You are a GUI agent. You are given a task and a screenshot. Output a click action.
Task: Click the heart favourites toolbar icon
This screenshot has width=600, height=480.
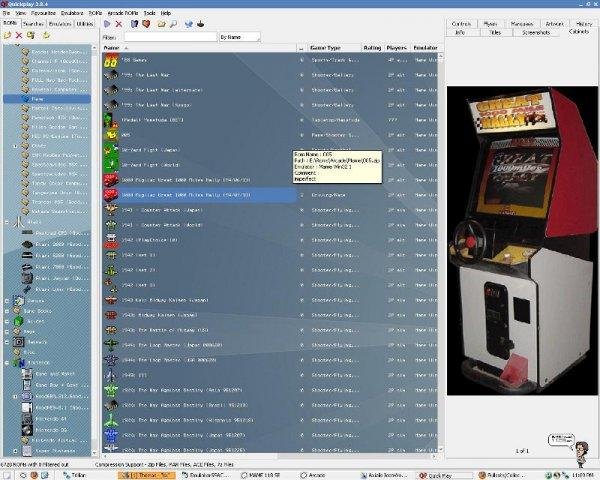click(x=146, y=24)
